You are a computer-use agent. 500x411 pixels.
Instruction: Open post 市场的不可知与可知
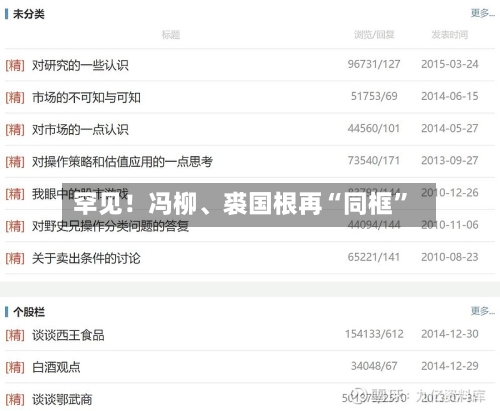point(86,97)
